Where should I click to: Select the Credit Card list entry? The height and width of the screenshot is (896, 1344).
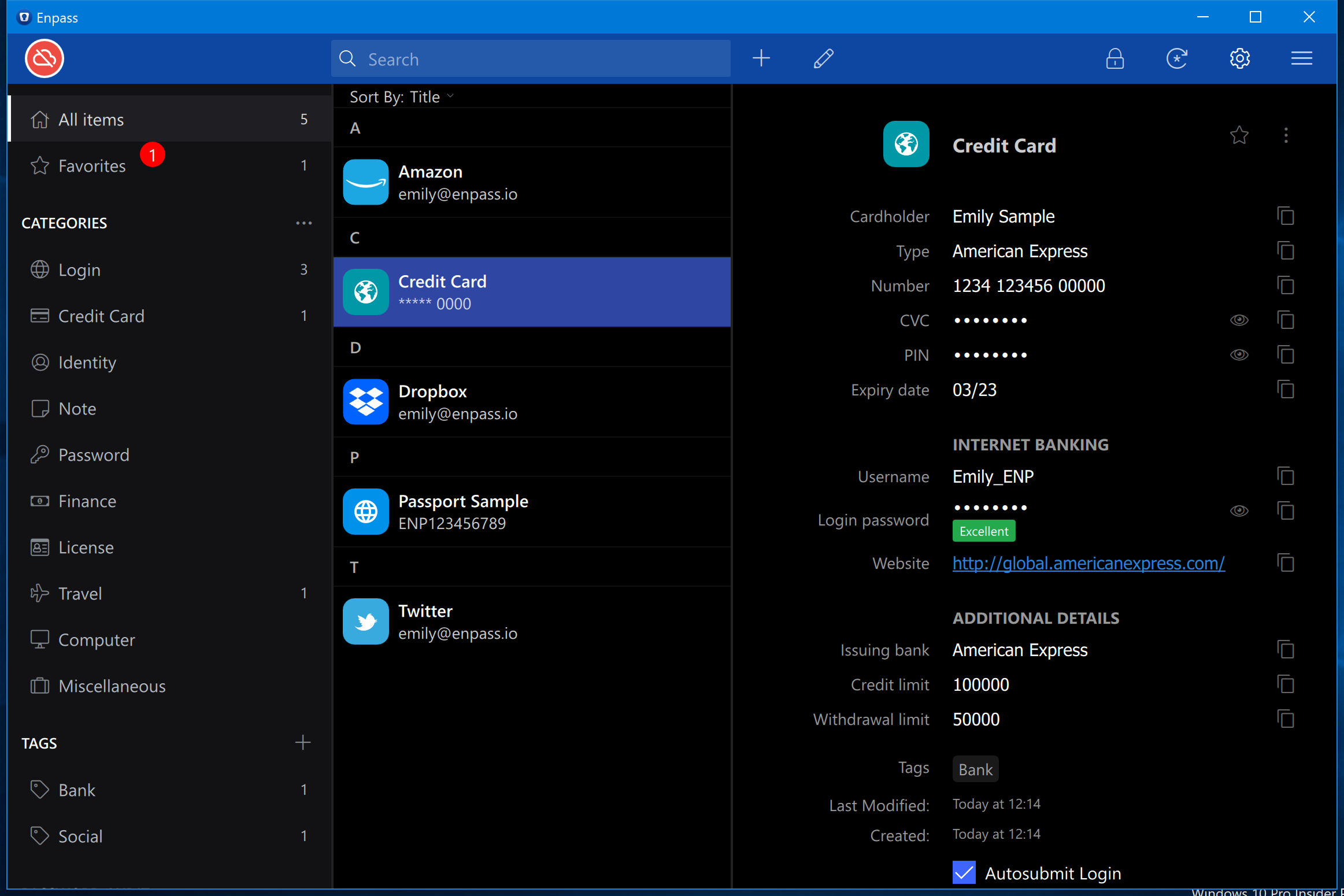click(532, 292)
